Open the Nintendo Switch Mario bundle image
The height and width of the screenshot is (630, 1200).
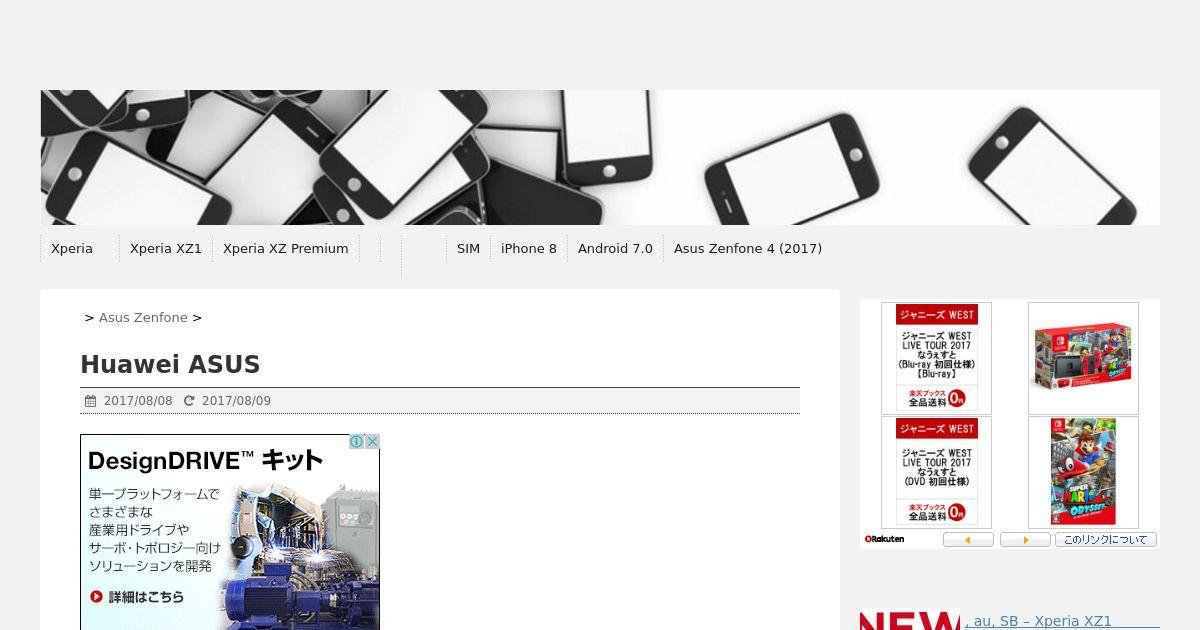tap(1083, 358)
